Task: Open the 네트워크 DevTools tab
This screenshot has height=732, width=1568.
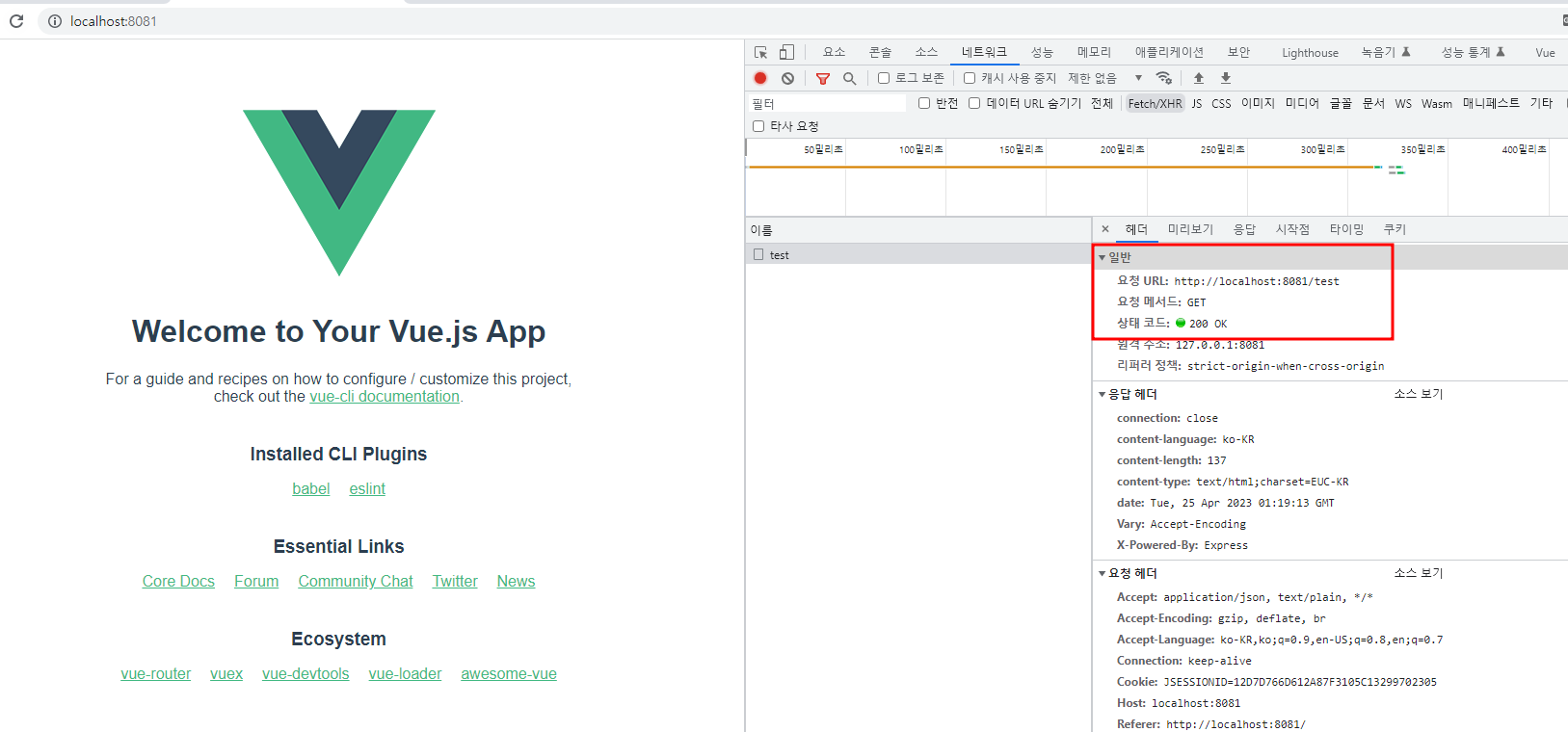Action: point(984,52)
